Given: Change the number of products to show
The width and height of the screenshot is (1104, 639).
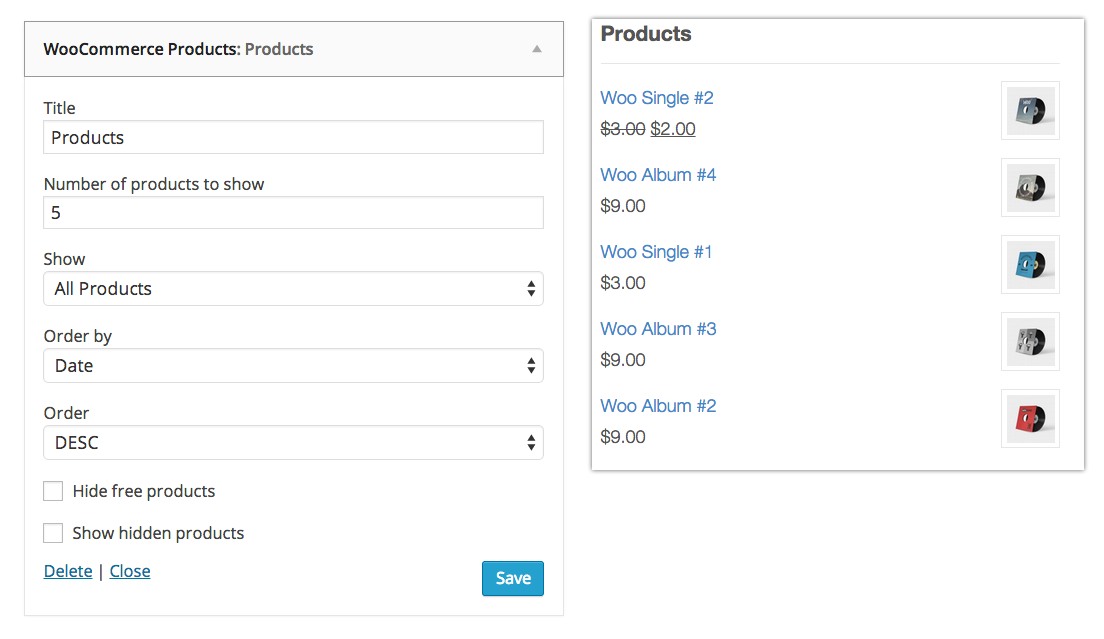Looking at the screenshot, I should click(x=293, y=212).
